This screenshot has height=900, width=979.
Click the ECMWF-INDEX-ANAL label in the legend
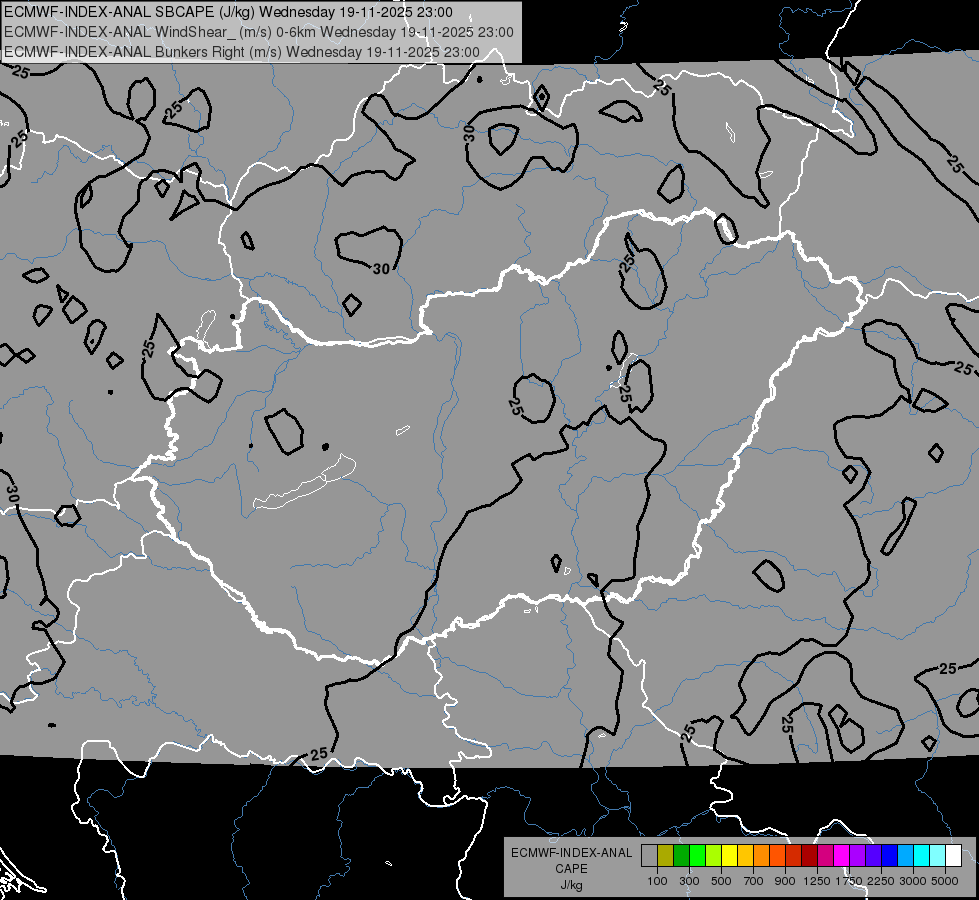(x=571, y=853)
